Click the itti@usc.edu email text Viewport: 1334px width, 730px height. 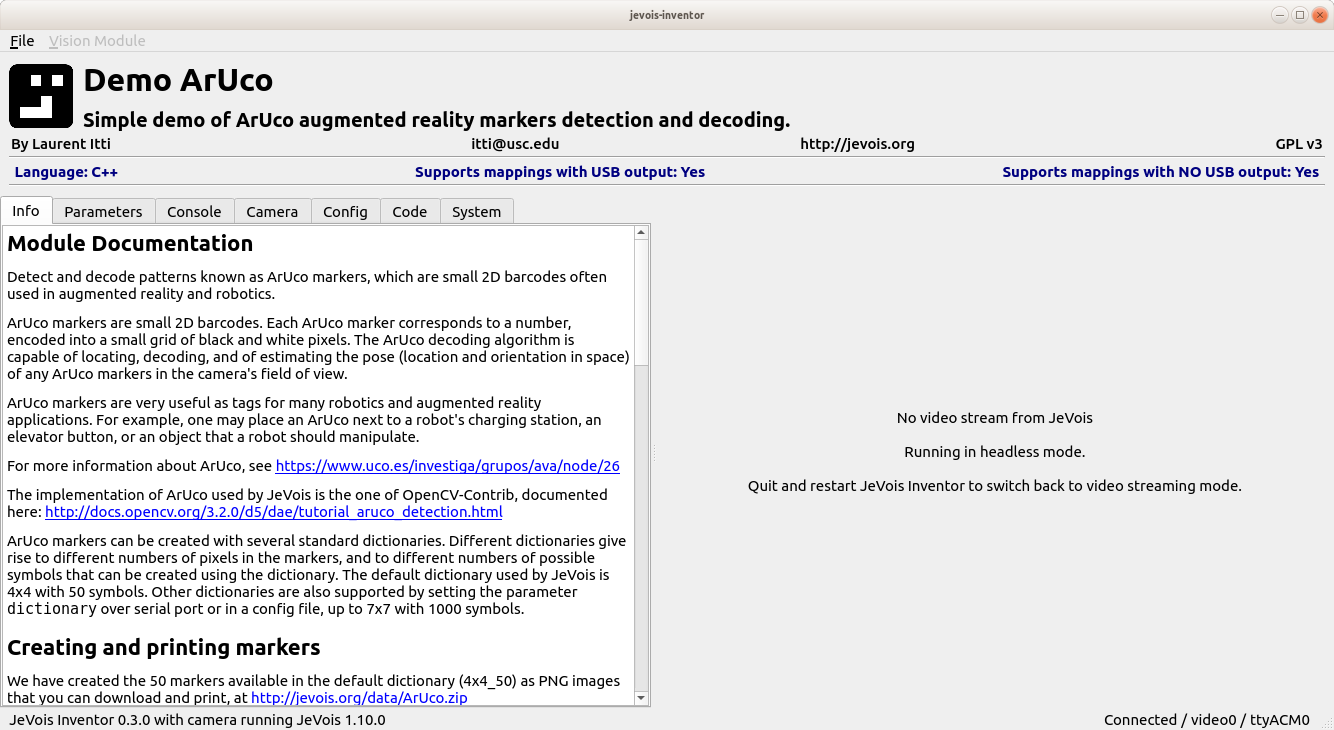click(x=515, y=144)
